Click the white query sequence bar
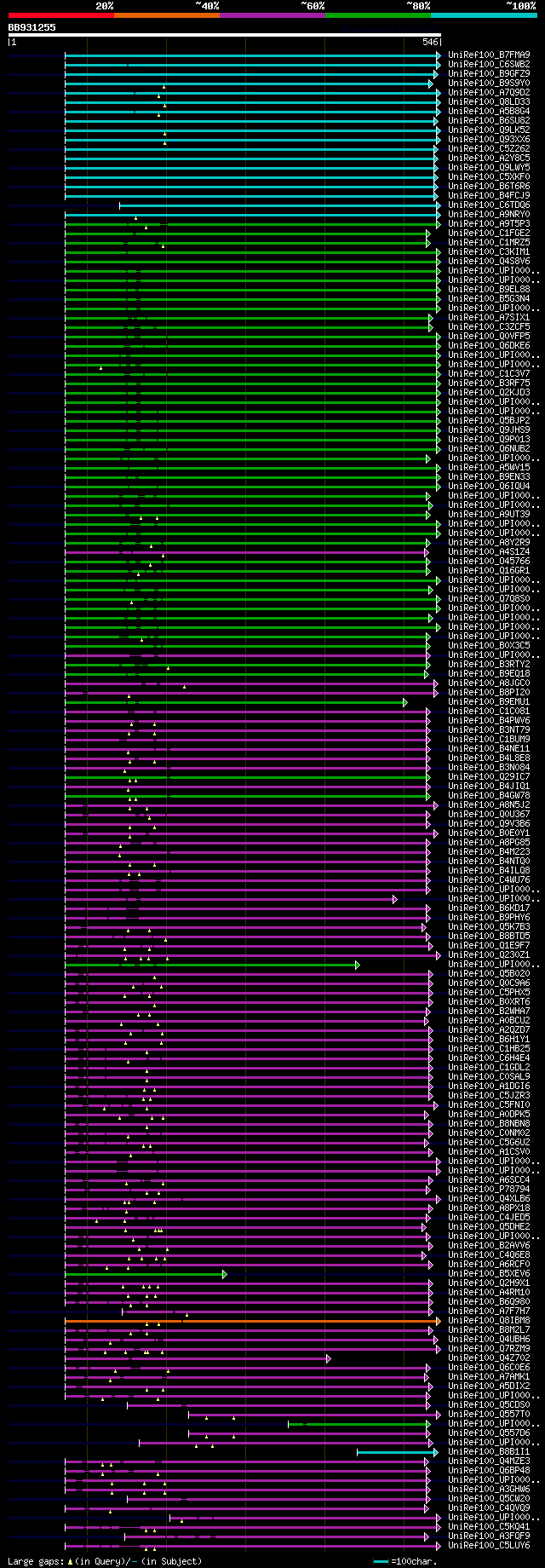Screen dimensions: 545x1568 [x=225, y=36]
